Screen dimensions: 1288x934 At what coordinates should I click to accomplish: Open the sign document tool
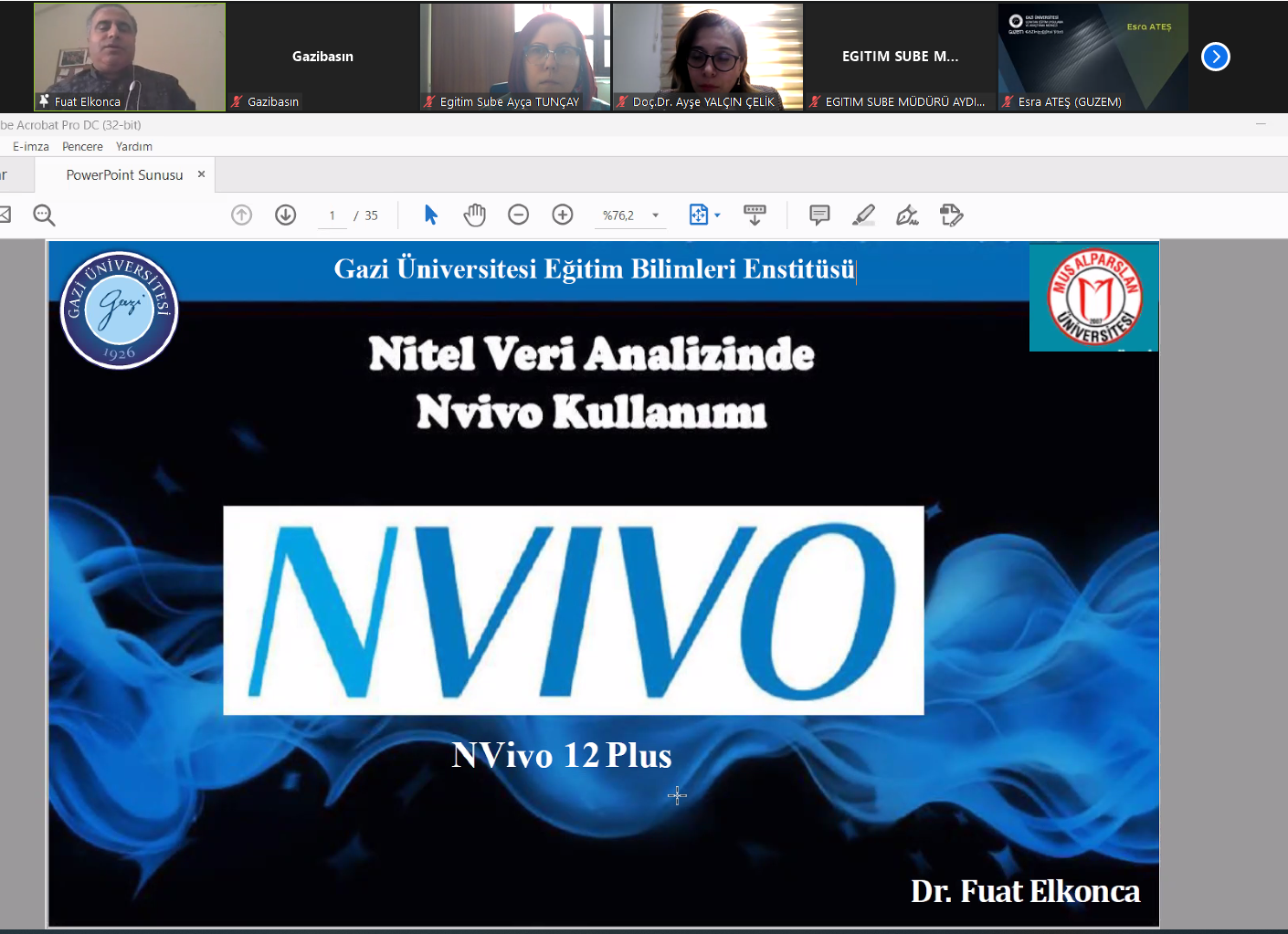[907, 215]
